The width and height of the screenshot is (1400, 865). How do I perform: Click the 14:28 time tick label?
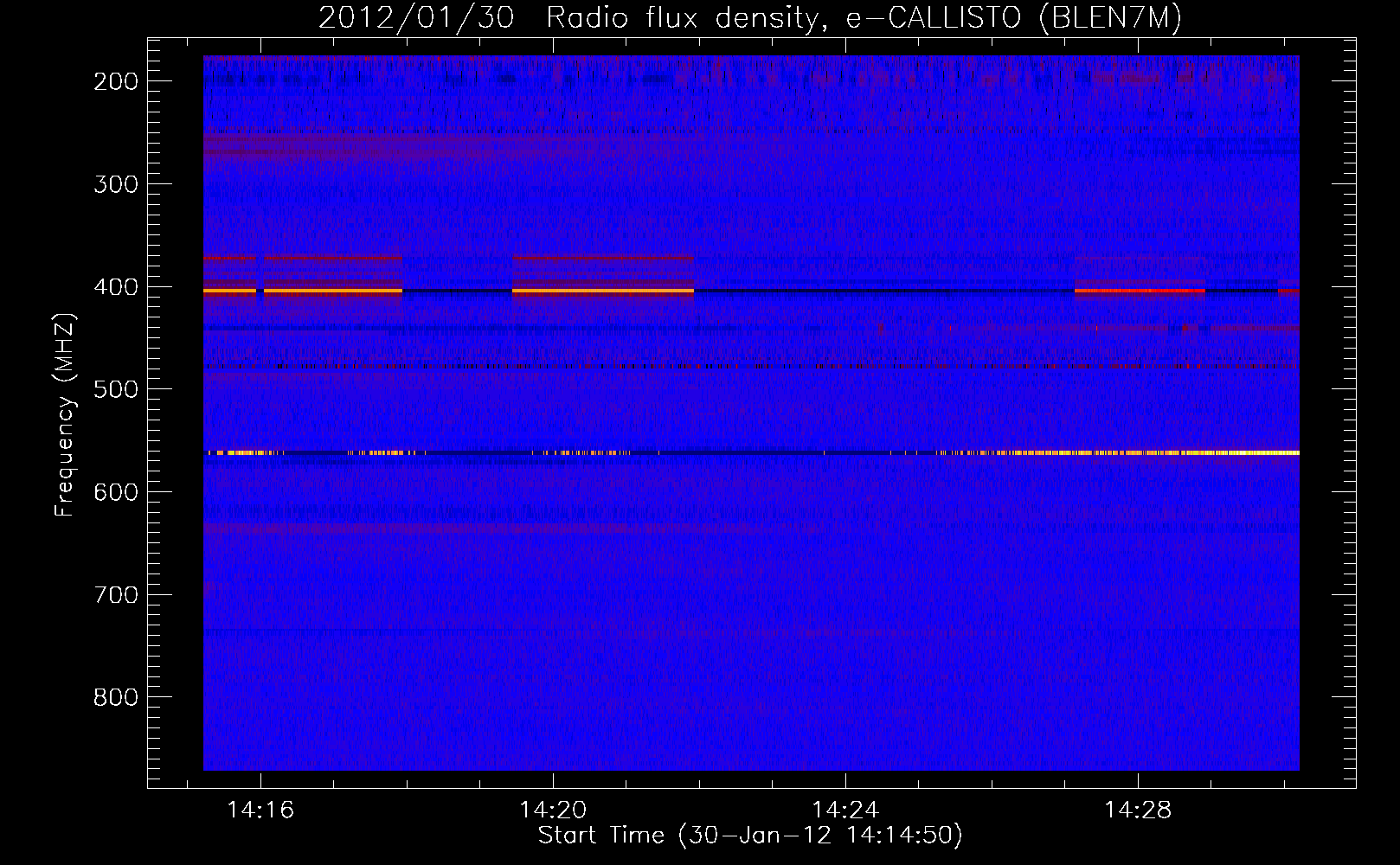pyautogui.click(x=1138, y=811)
